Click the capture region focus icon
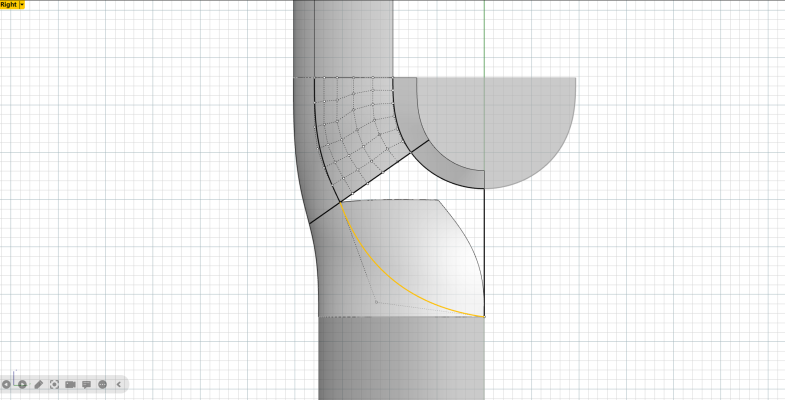785x400 pixels. (54, 384)
